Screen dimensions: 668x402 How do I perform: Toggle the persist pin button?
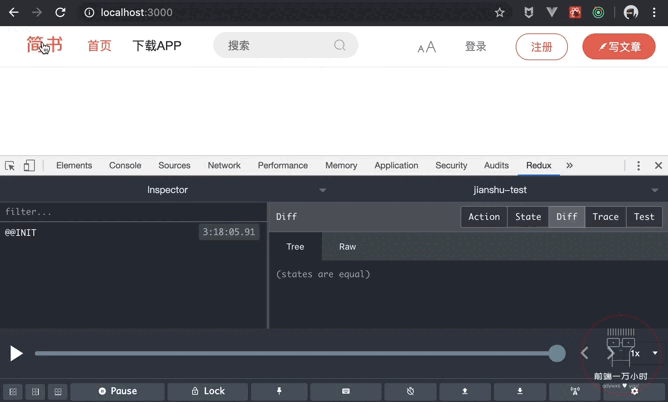pos(279,391)
